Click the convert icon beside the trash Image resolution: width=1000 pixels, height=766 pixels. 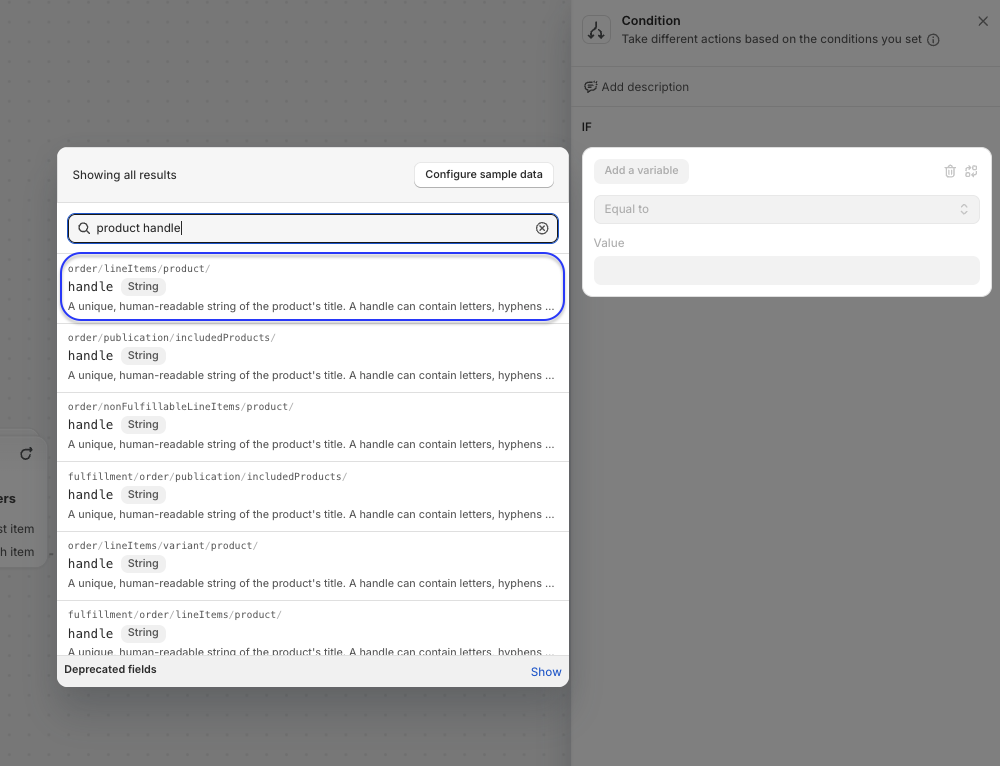tap(971, 171)
